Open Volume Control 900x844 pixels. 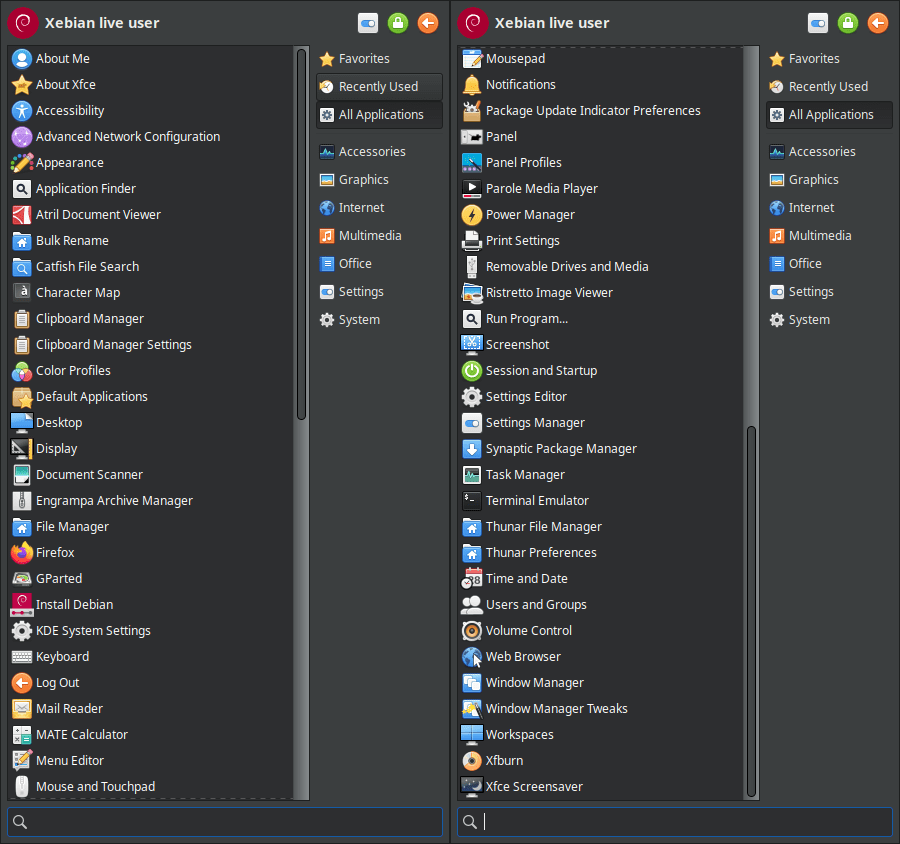[528, 631]
